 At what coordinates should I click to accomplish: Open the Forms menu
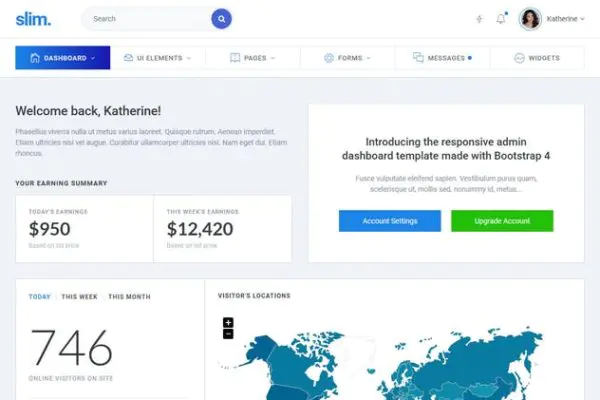[x=348, y=58]
